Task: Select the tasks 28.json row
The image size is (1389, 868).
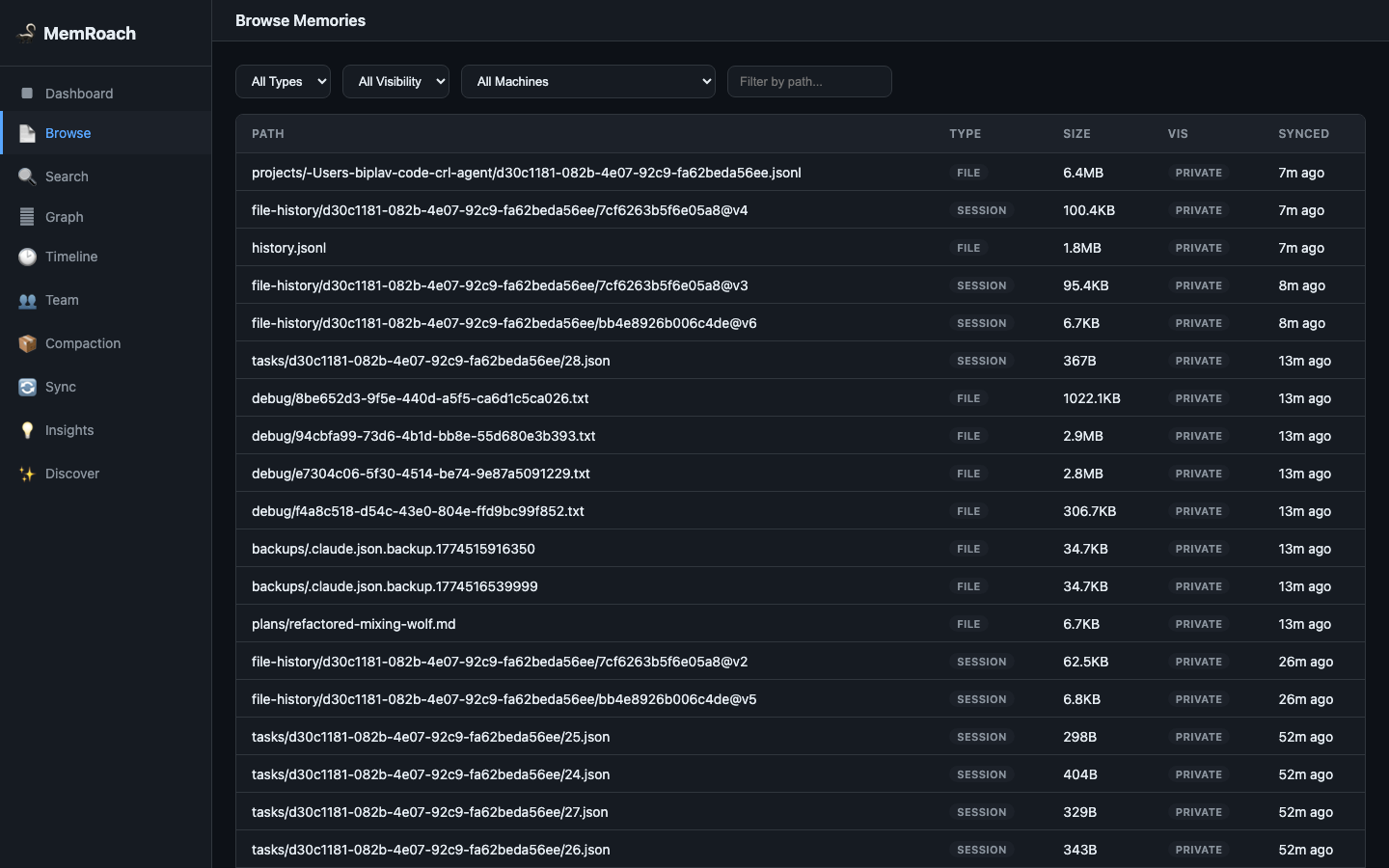Action: click(x=801, y=361)
